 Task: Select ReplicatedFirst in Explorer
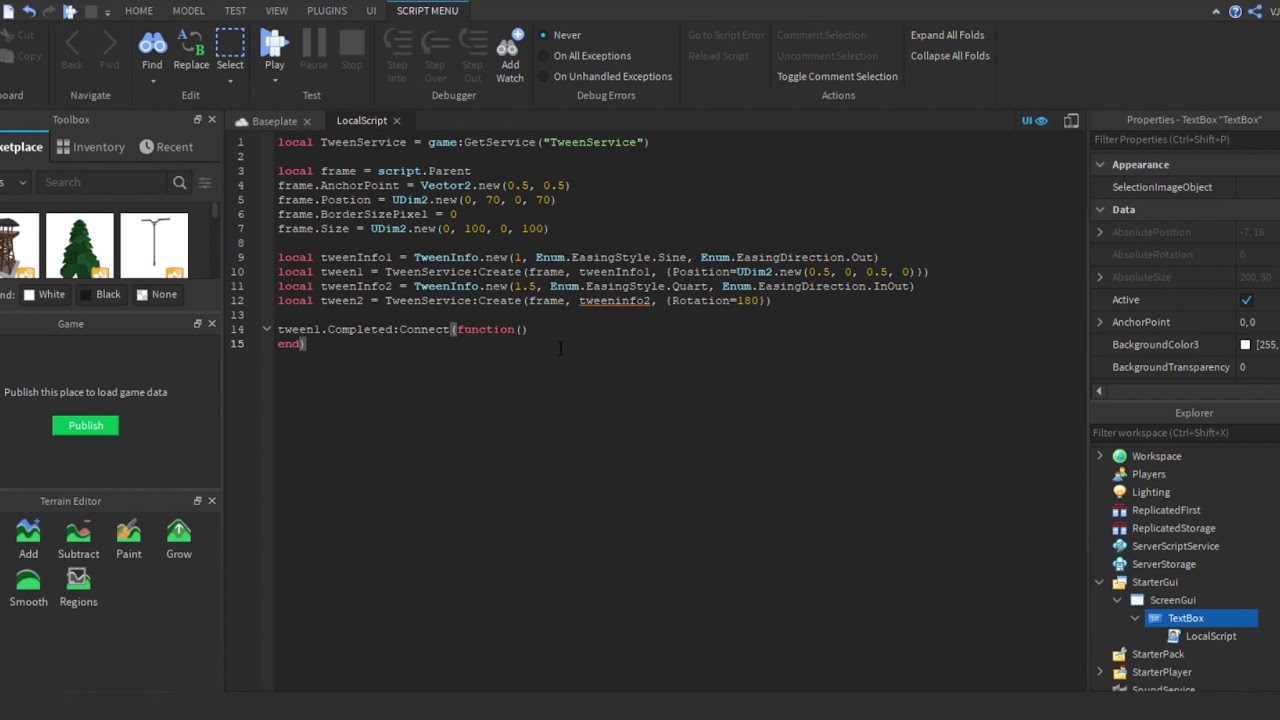(x=1166, y=510)
